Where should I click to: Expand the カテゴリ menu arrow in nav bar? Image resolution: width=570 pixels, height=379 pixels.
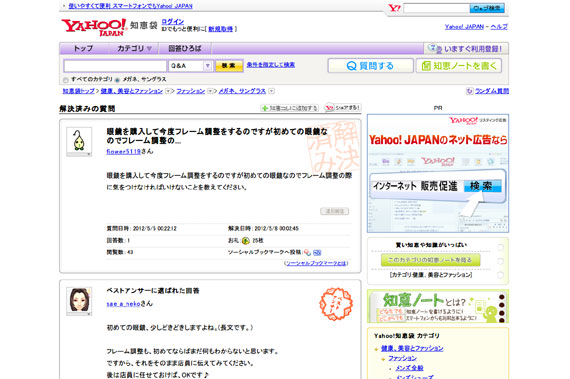pos(149,49)
